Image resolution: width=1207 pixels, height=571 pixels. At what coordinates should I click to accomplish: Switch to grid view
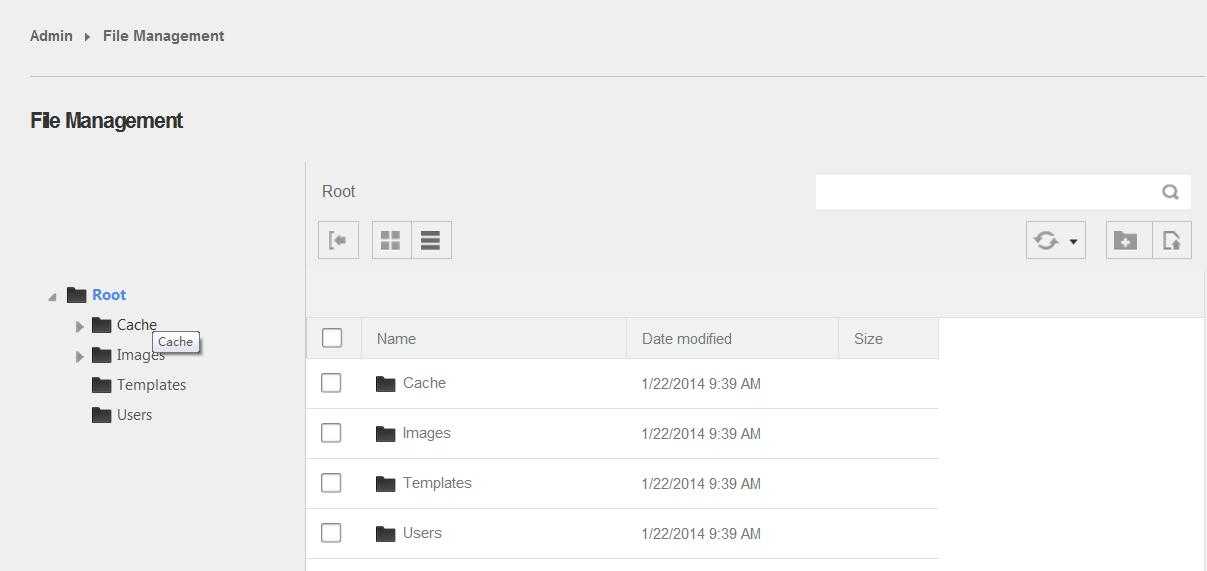point(391,240)
